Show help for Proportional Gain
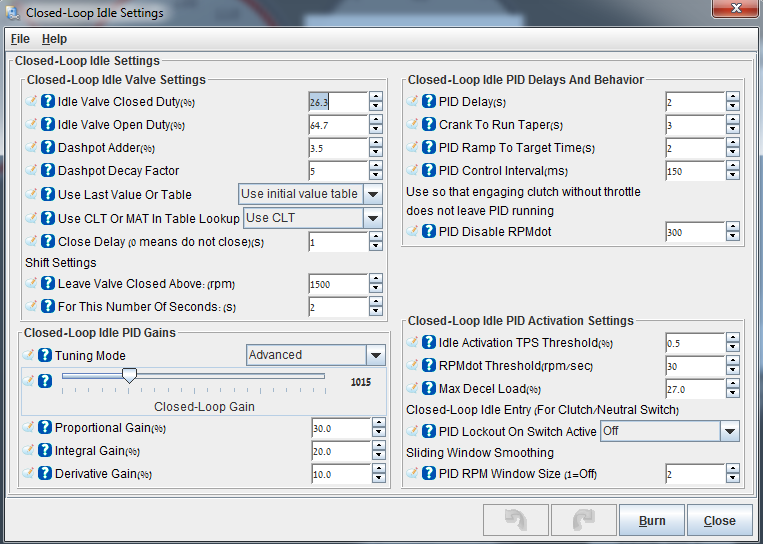Viewport: 763px width, 544px height. point(45,427)
